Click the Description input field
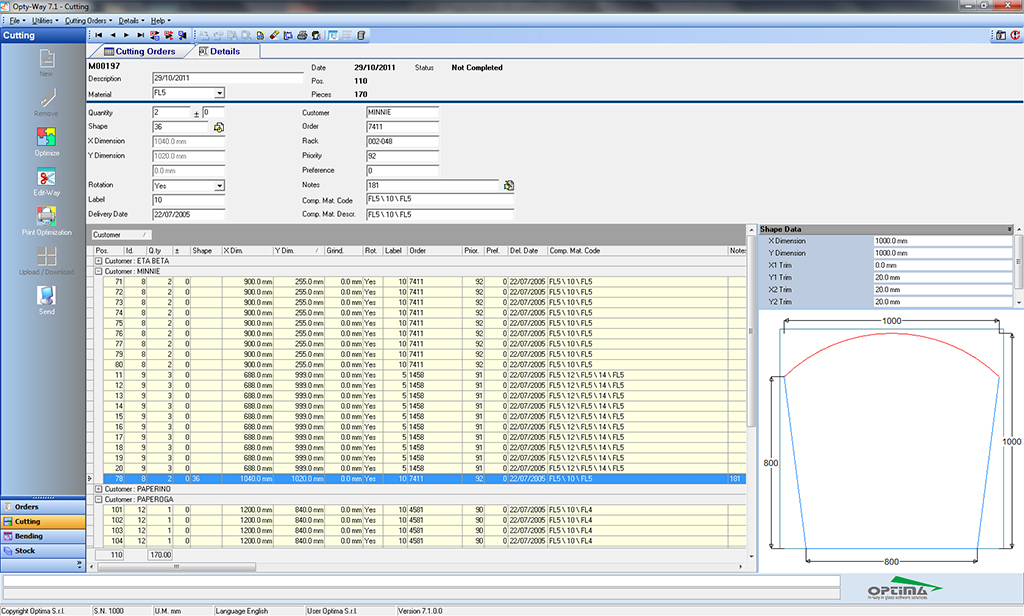This screenshot has width=1024, height=616. click(x=228, y=78)
